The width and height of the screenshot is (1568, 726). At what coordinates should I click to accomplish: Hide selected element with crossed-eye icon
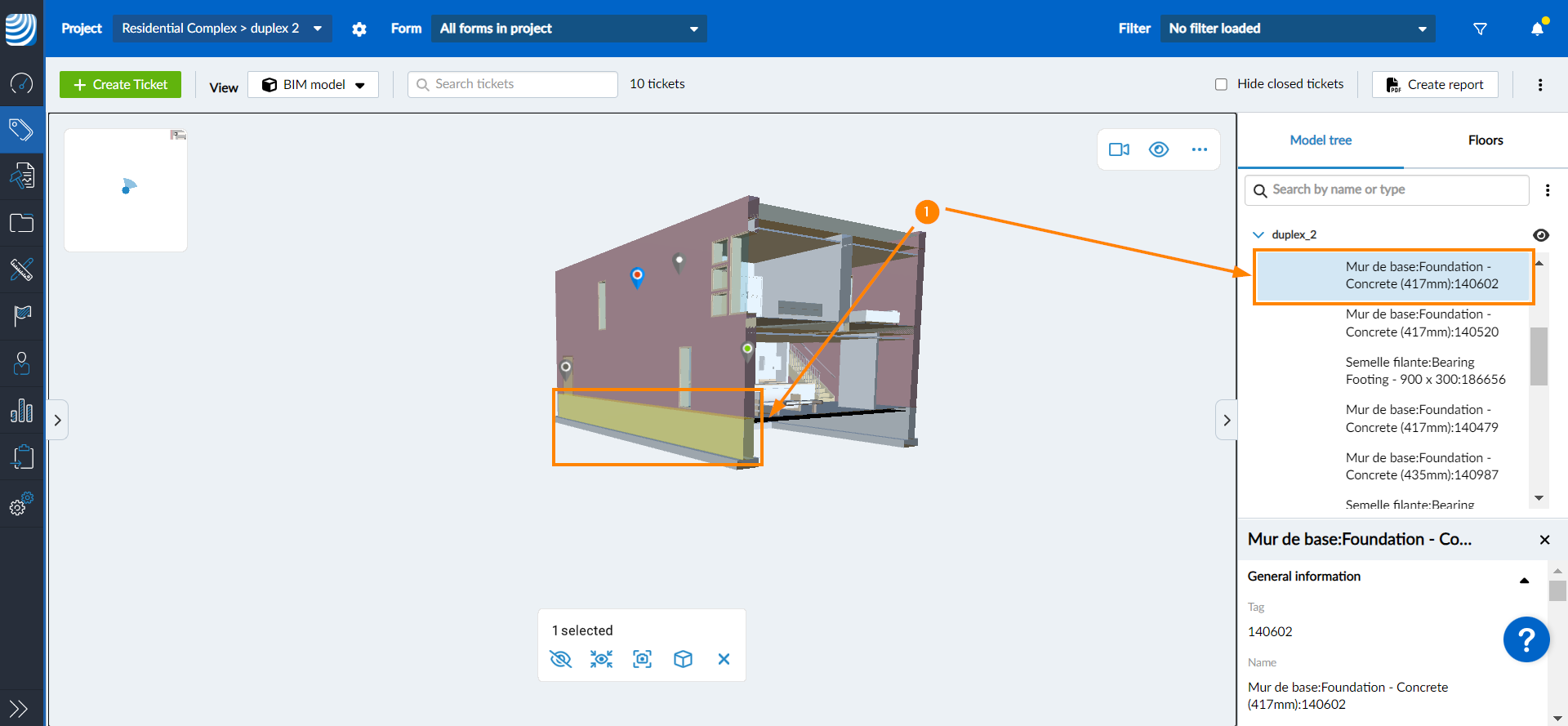pos(561,659)
